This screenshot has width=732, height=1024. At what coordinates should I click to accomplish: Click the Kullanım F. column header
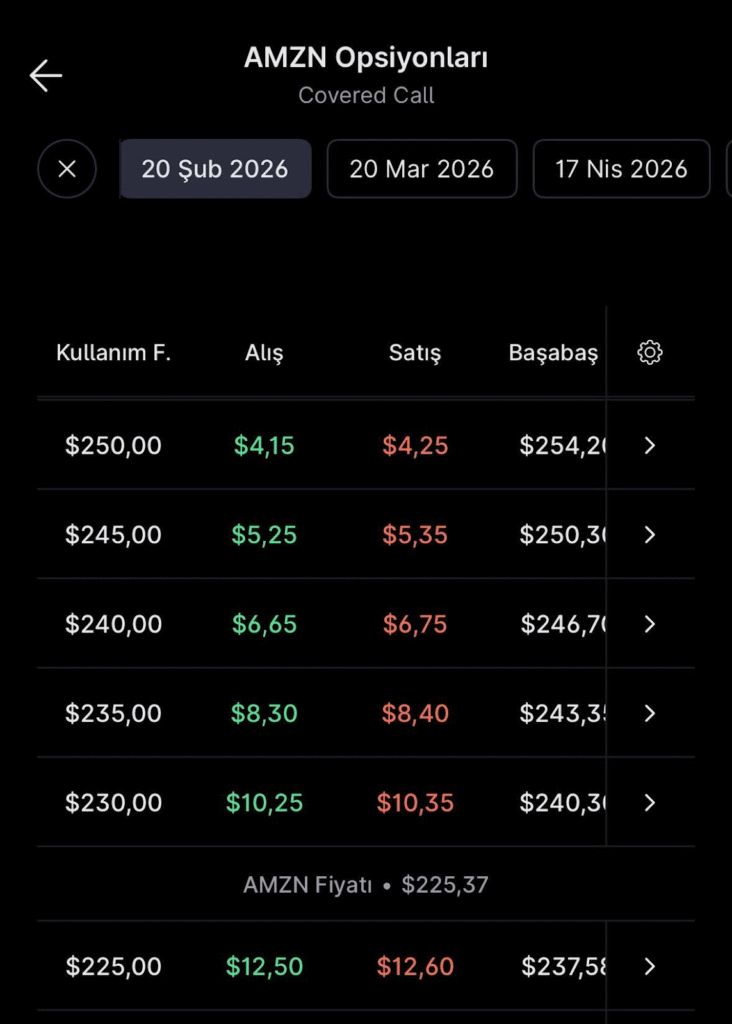[114, 353]
